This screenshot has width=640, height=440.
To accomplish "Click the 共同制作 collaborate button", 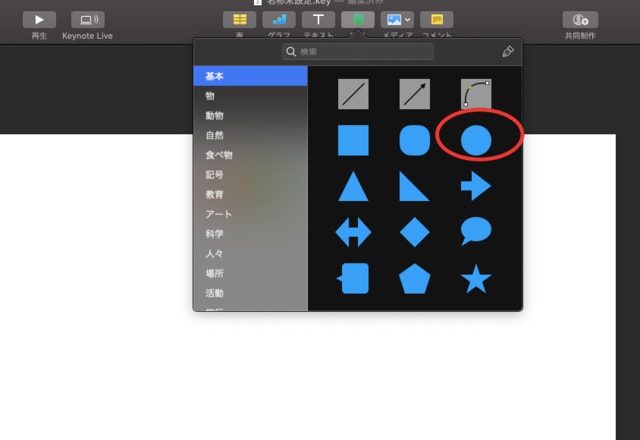I will click(x=580, y=20).
